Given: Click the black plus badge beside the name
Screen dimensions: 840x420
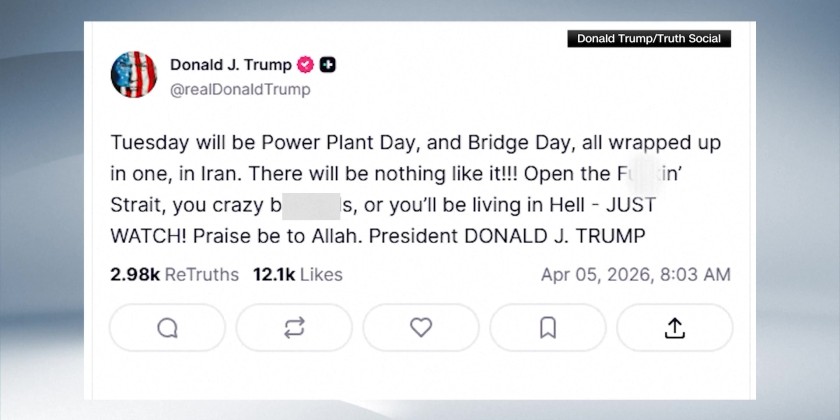Looking at the screenshot, I should click(x=328, y=65).
